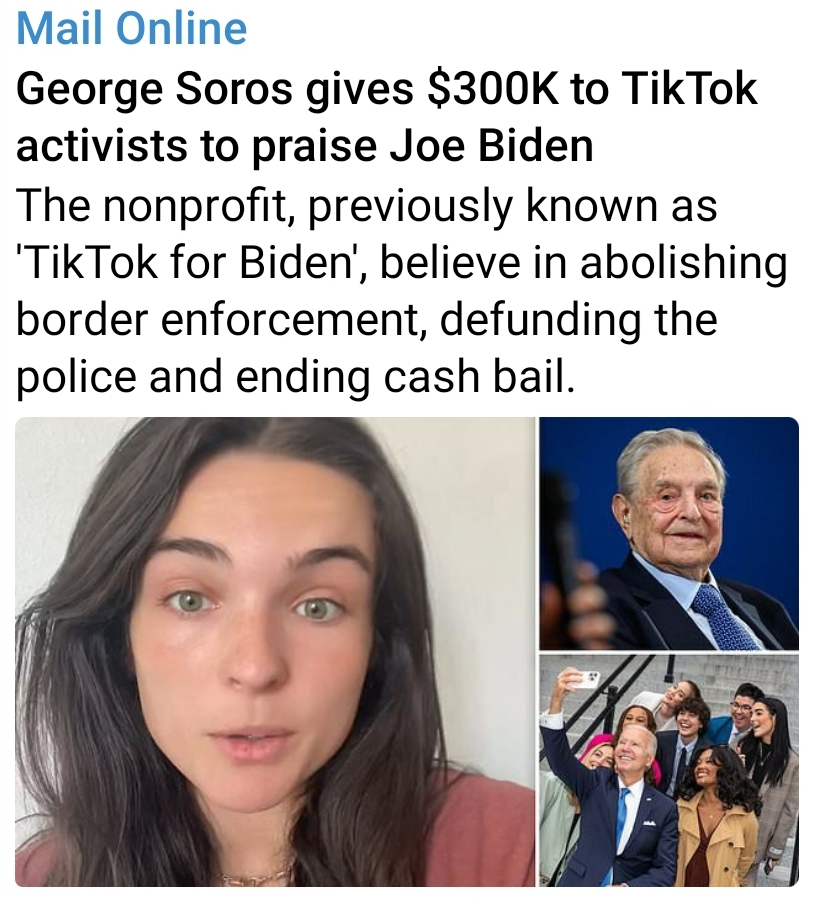Viewport: 824px width, 900px height.
Task: Open the Mail Online source link
Action: coord(132,28)
